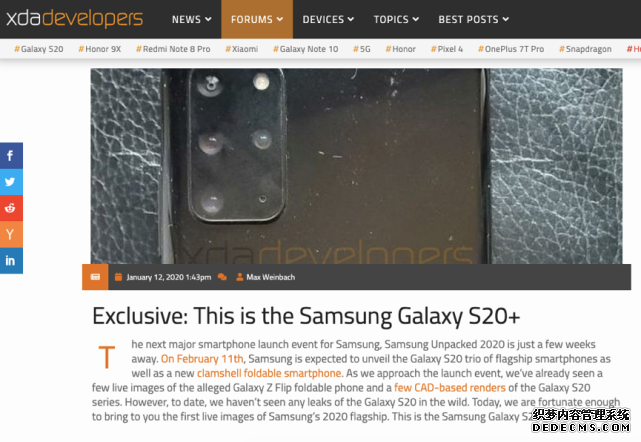
Task: Select the #Galaxy S20 tag
Action: (x=39, y=49)
